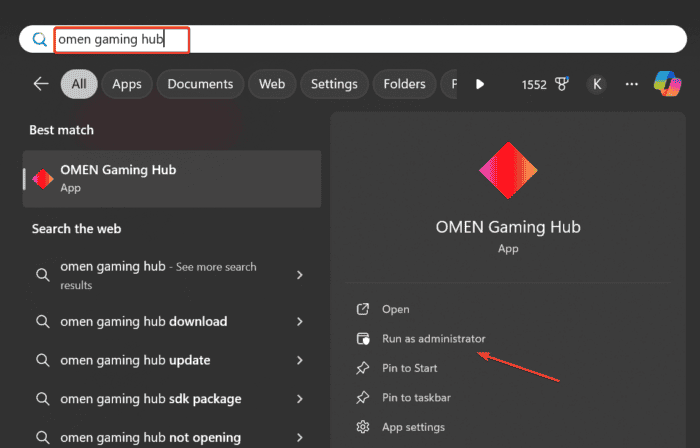Click the 'Search the web' heading
The width and height of the screenshot is (700, 448).
coord(76,229)
